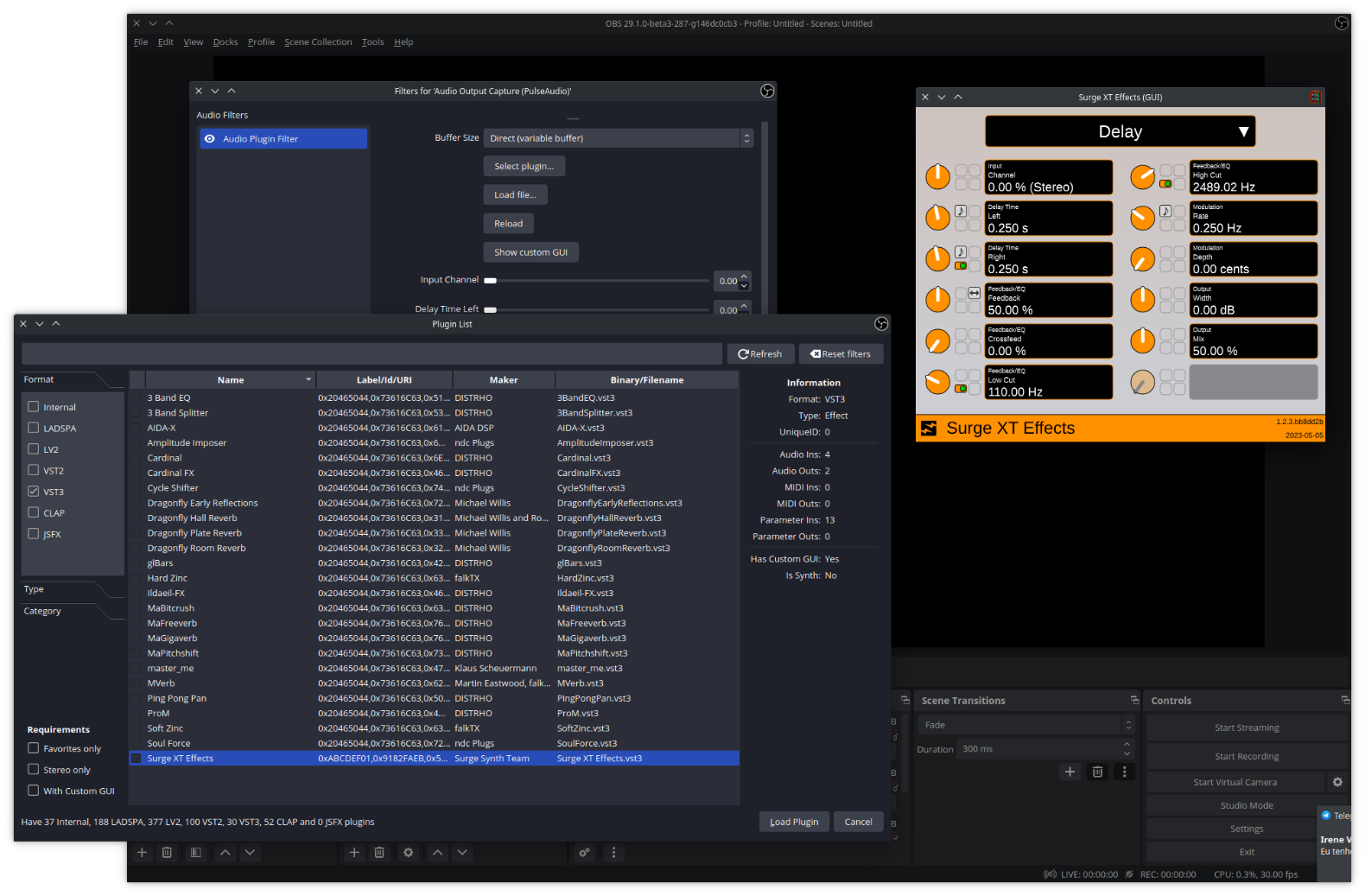The image size is (1365, 896).
Task: Expand the Category filter section
Action: click(x=73, y=611)
